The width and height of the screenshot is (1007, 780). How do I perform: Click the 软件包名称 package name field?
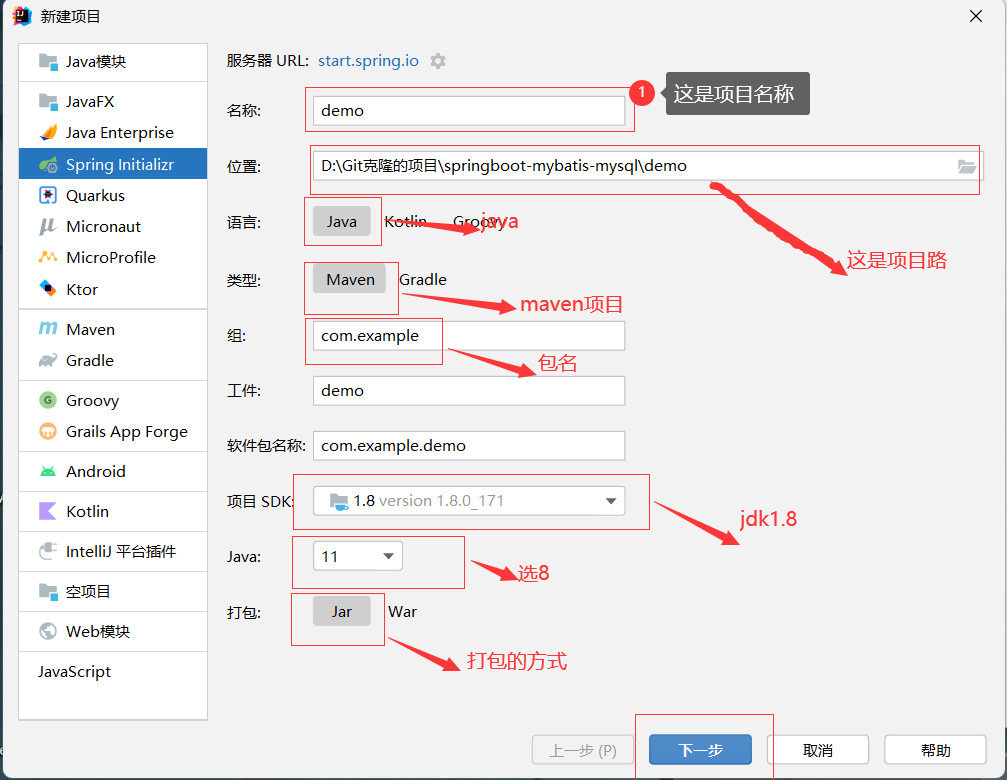tap(469, 446)
